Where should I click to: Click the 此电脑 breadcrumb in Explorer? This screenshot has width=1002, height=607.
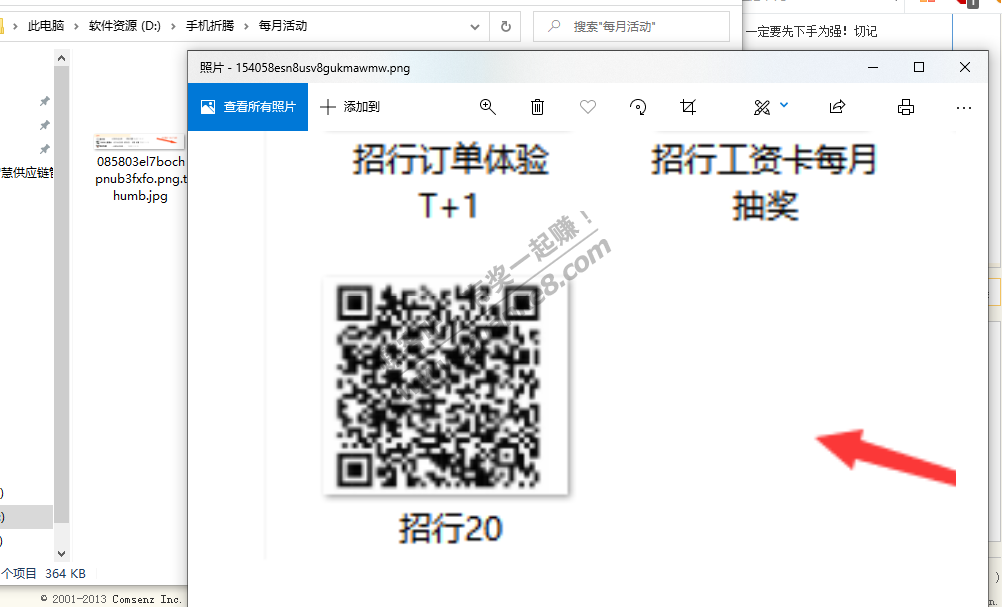pyautogui.click(x=46, y=26)
